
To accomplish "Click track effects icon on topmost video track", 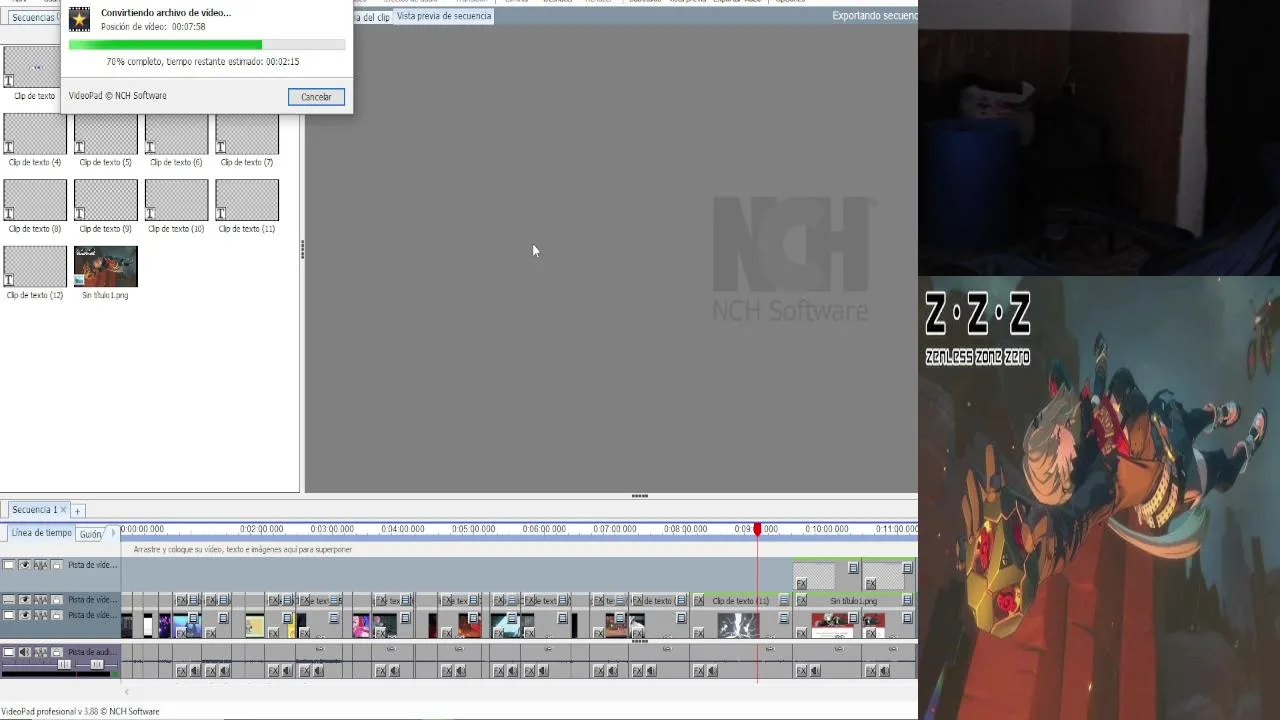I will 41,565.
